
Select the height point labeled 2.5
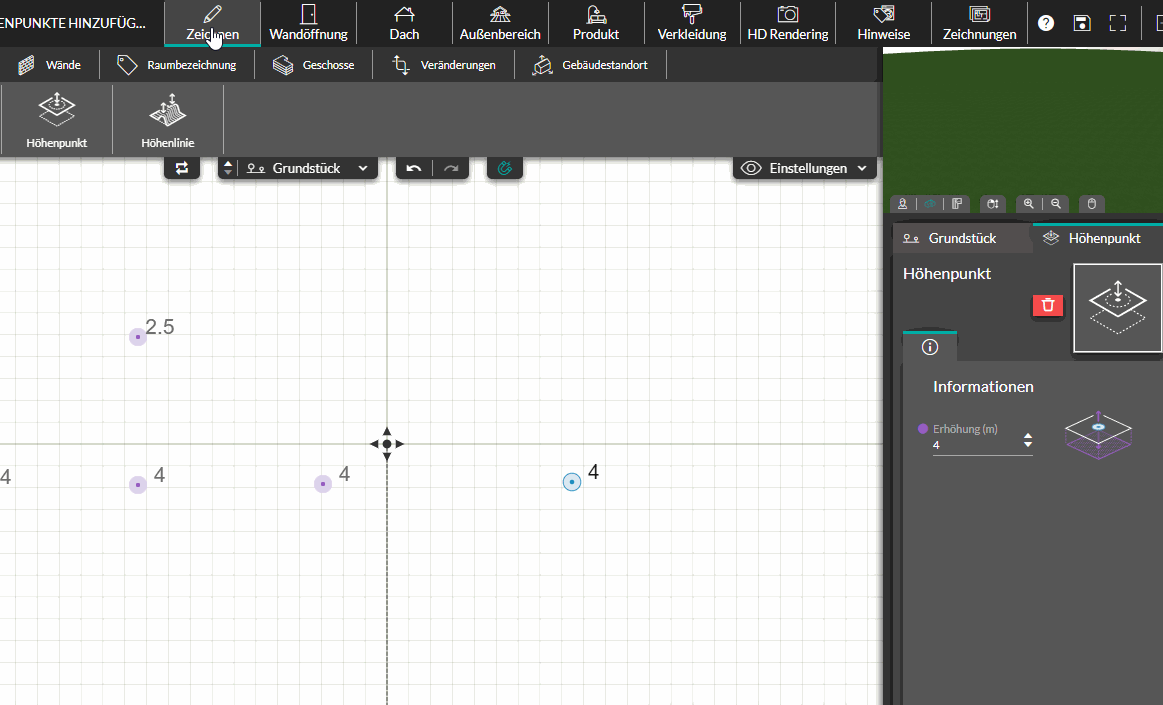138,337
